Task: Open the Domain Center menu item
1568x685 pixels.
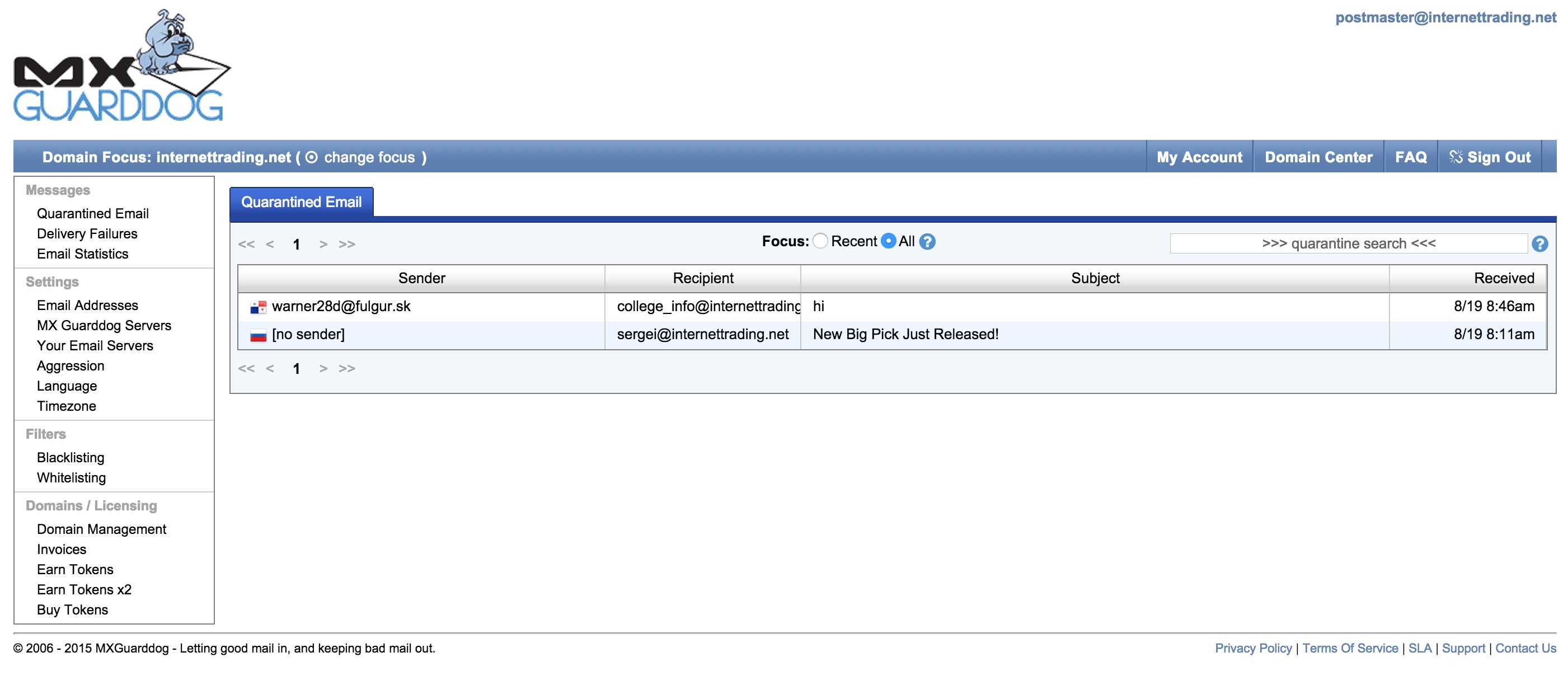Action: 1318,157
